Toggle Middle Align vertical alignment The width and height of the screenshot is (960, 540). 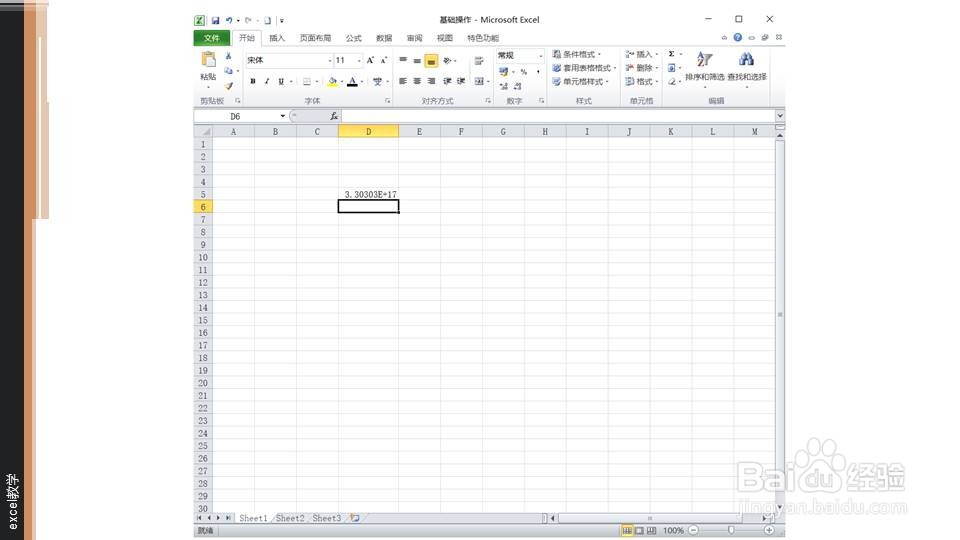pos(417,61)
